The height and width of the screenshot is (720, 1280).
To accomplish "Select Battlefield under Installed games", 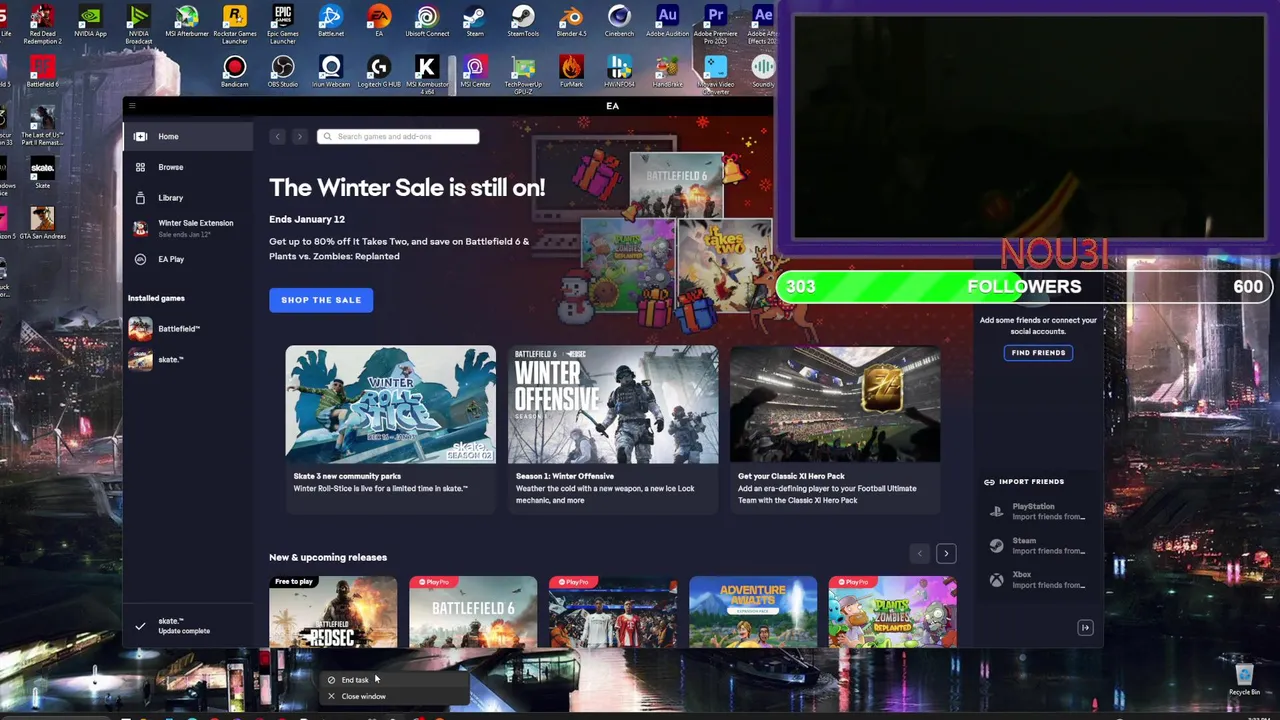I will pyautogui.click(x=188, y=329).
